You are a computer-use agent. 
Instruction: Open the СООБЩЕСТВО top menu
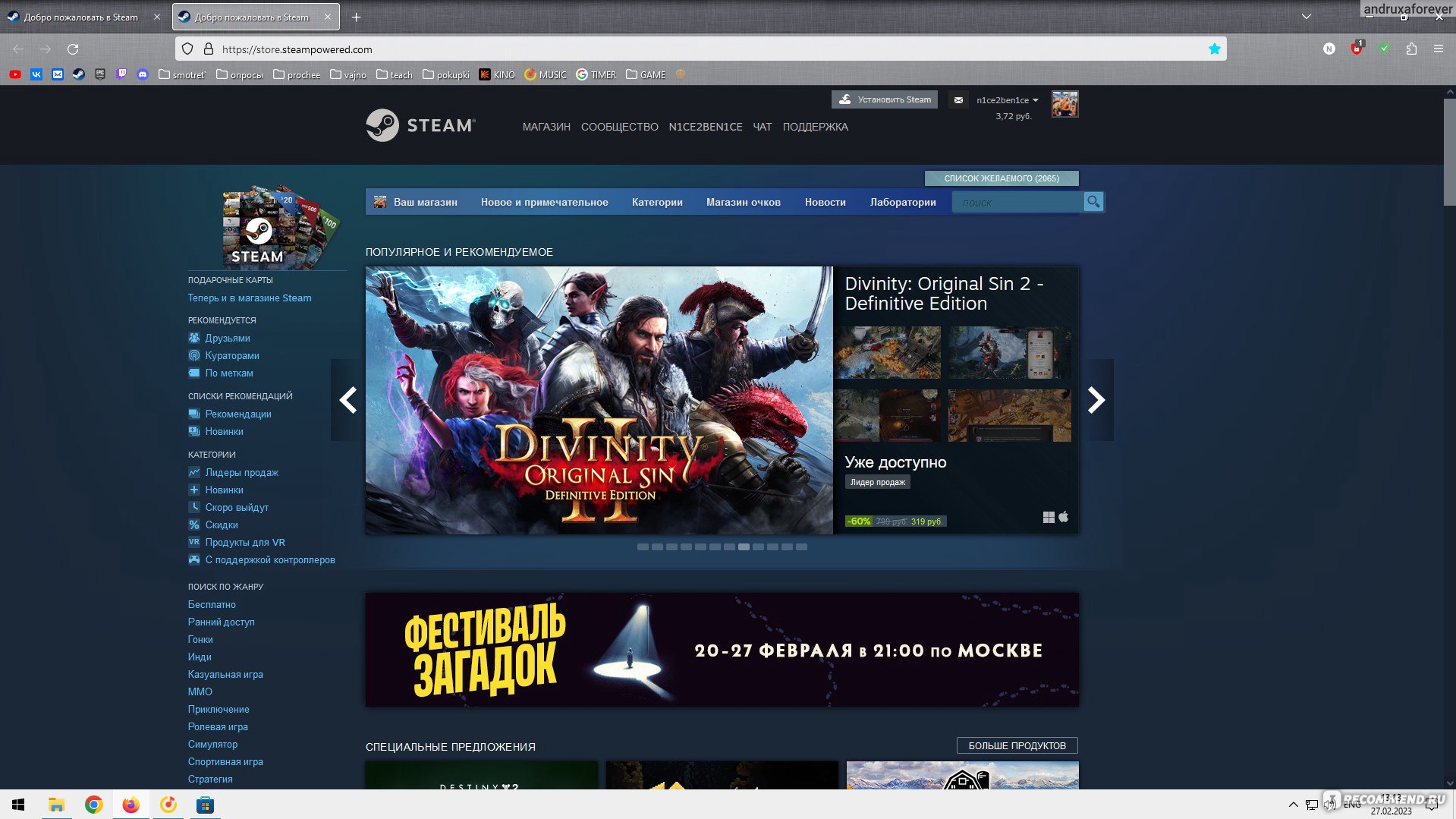[620, 127]
